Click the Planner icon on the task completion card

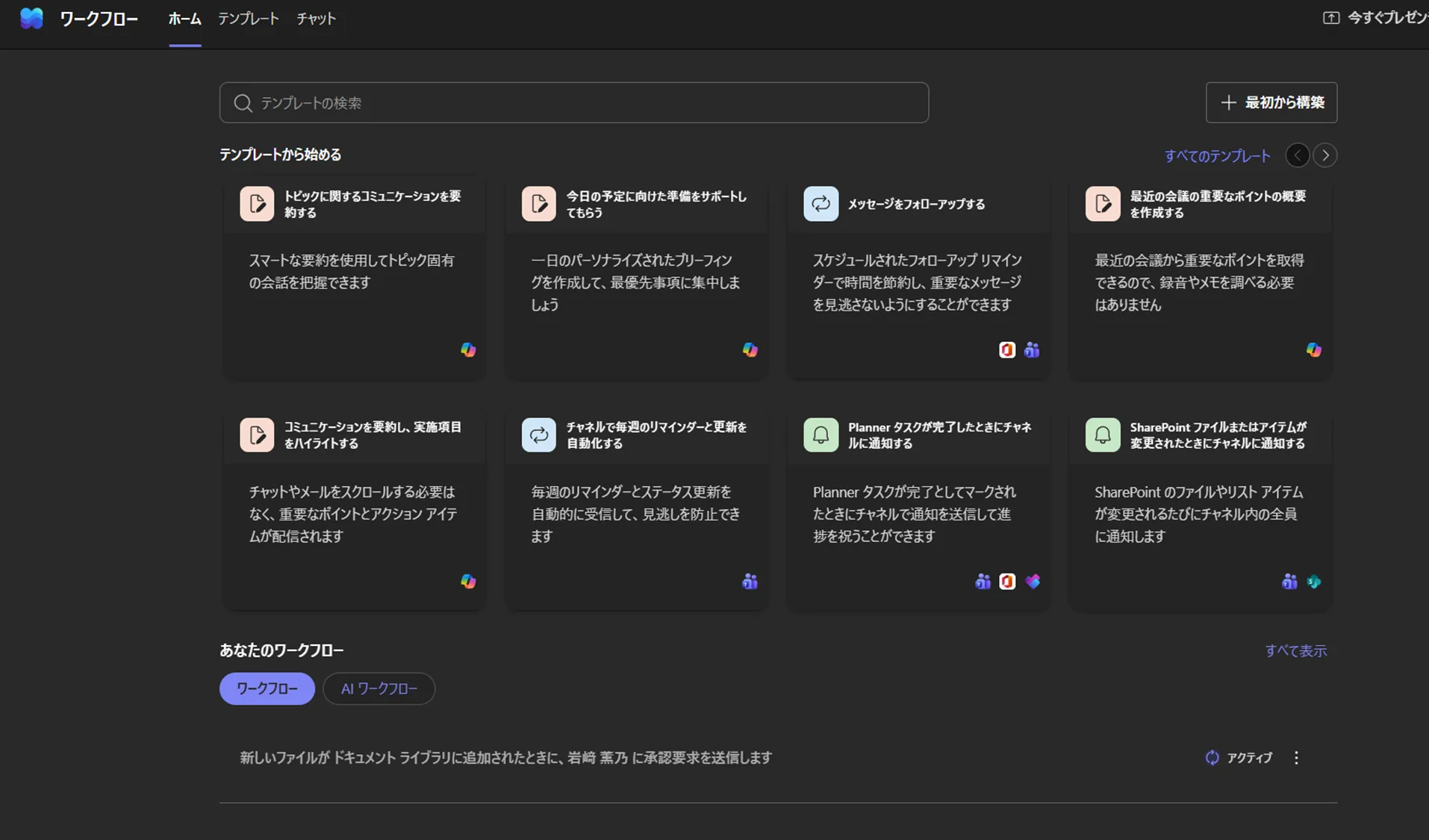1033,582
